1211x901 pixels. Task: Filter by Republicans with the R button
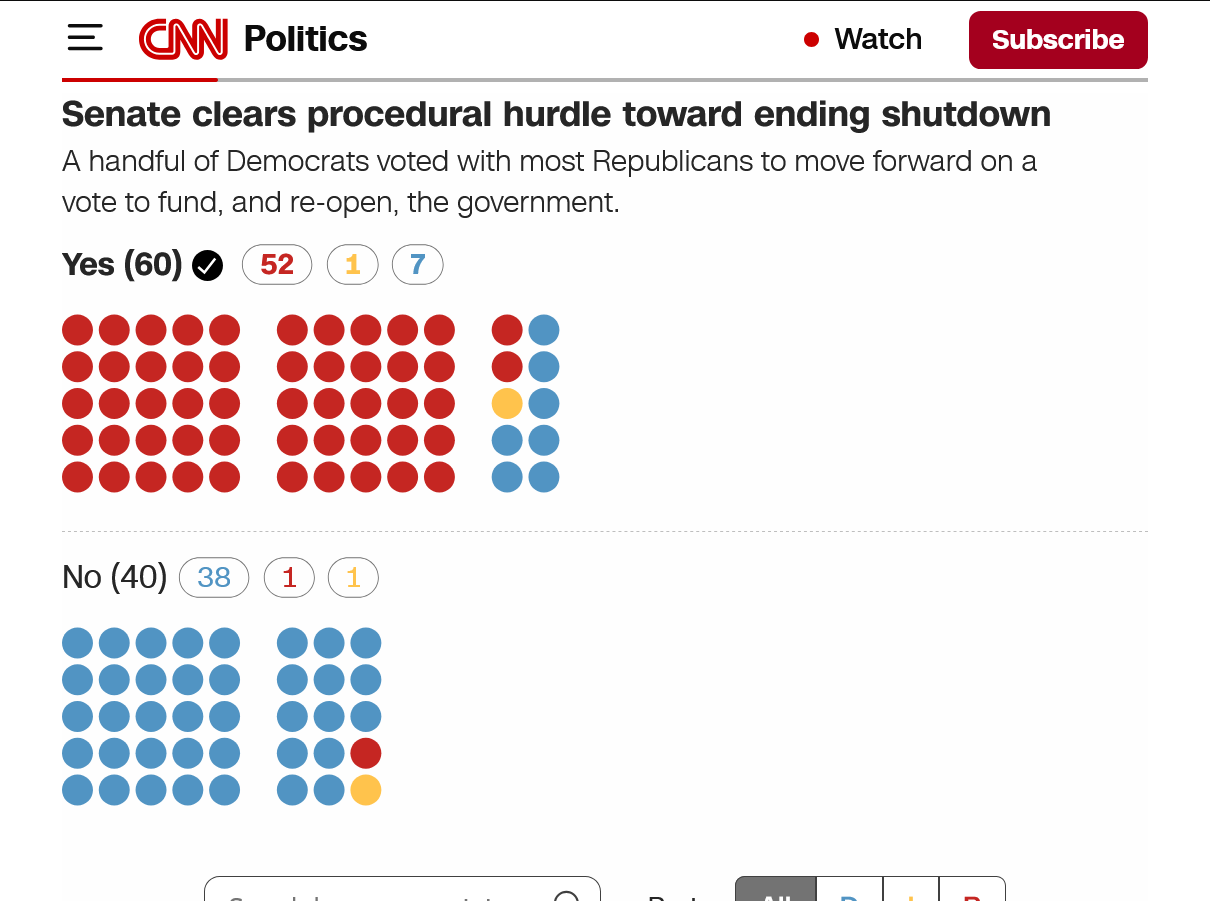(972, 891)
